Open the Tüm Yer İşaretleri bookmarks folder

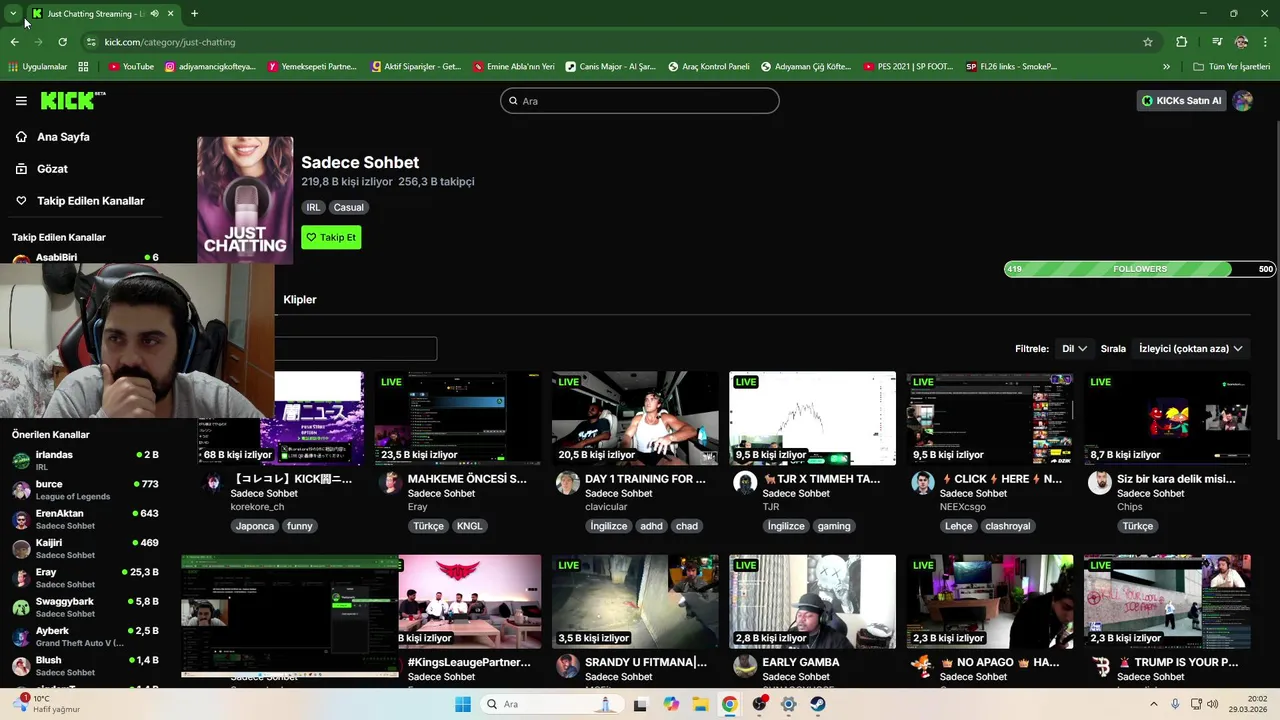click(1232, 67)
